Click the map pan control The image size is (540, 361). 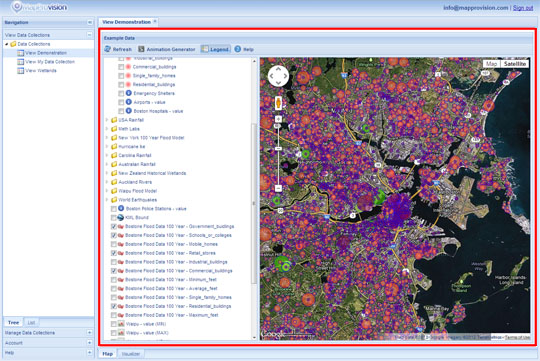tap(278, 76)
